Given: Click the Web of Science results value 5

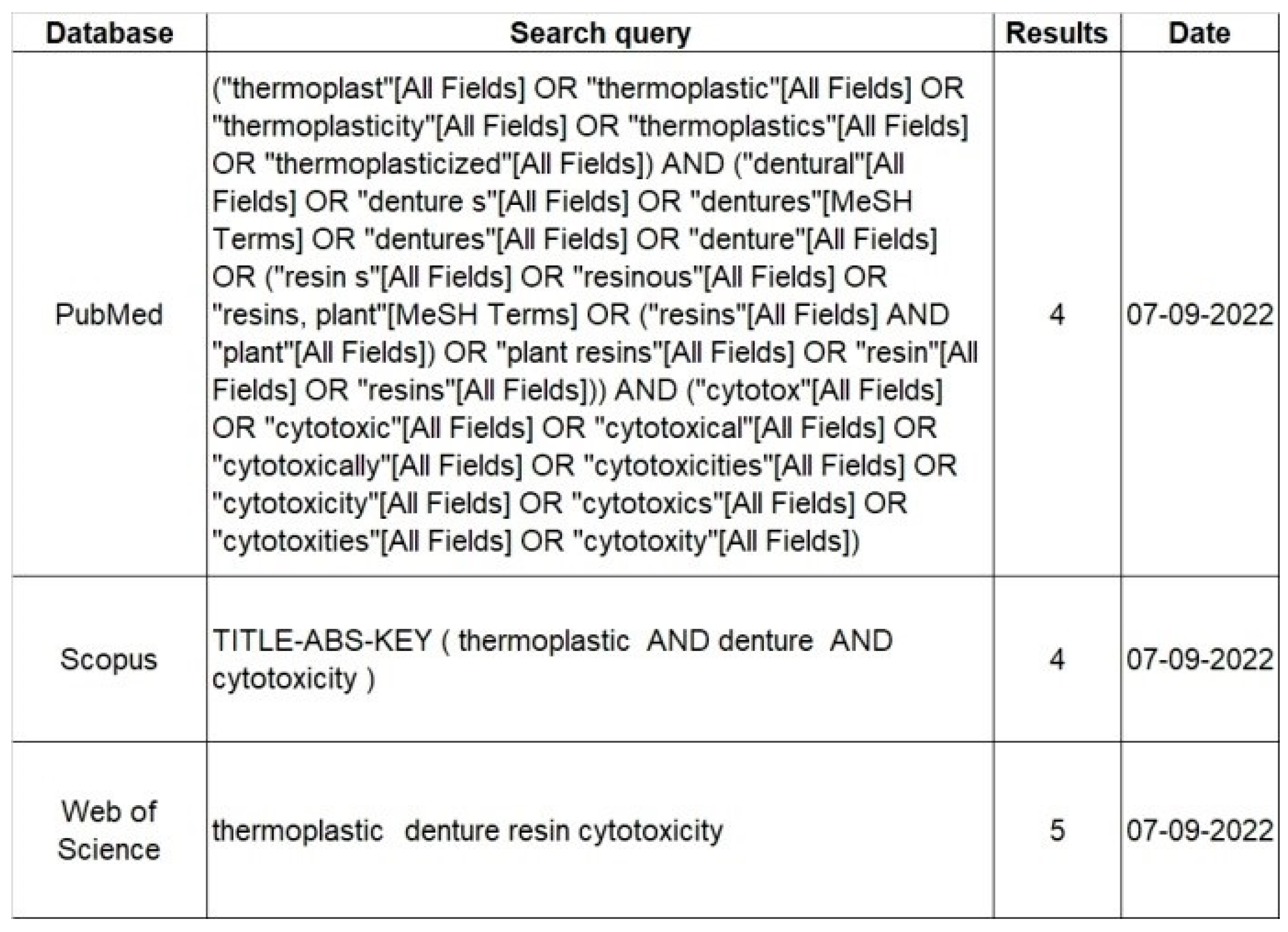Looking at the screenshot, I should [x=1056, y=830].
